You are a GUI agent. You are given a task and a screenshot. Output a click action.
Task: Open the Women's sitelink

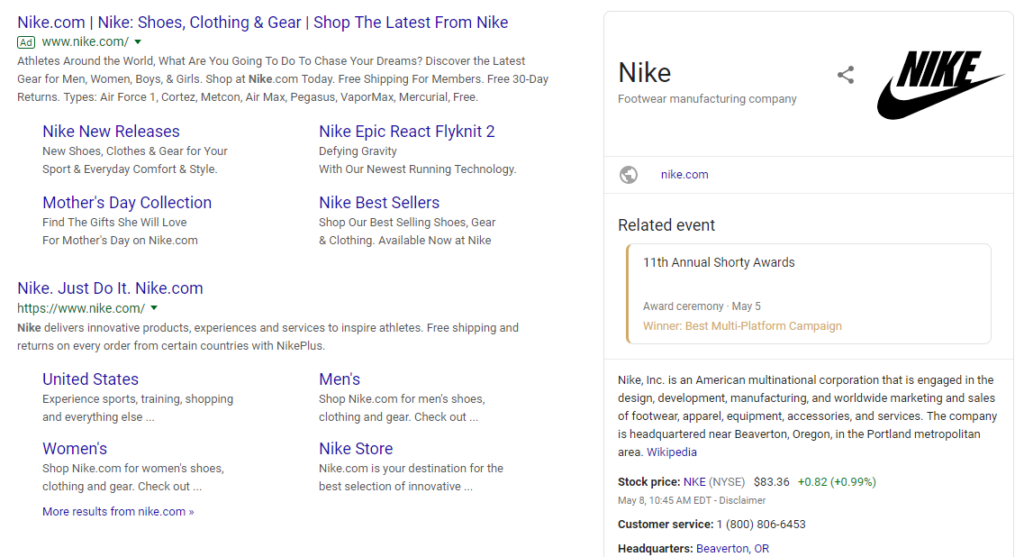tap(75, 449)
